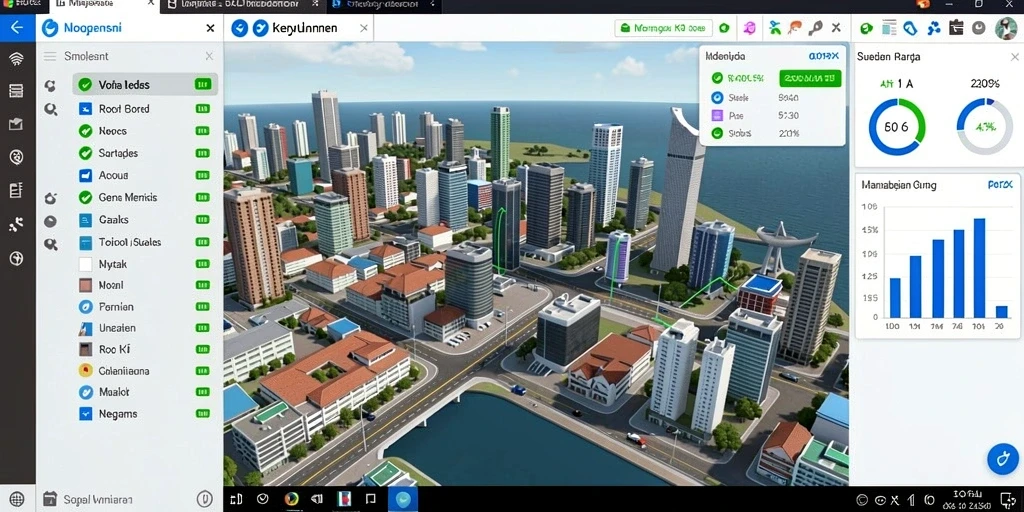The width and height of the screenshot is (1024, 512).
Task: Click the green button in Mdeiqda panel
Action: pyautogui.click(x=810, y=78)
